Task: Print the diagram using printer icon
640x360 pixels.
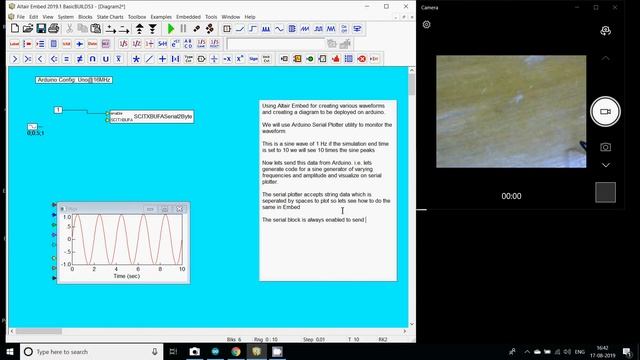Action: pos(54,29)
